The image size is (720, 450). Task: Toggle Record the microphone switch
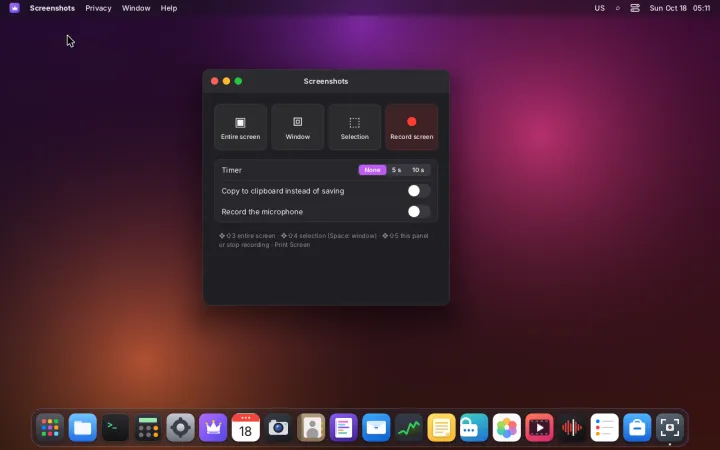coord(419,212)
